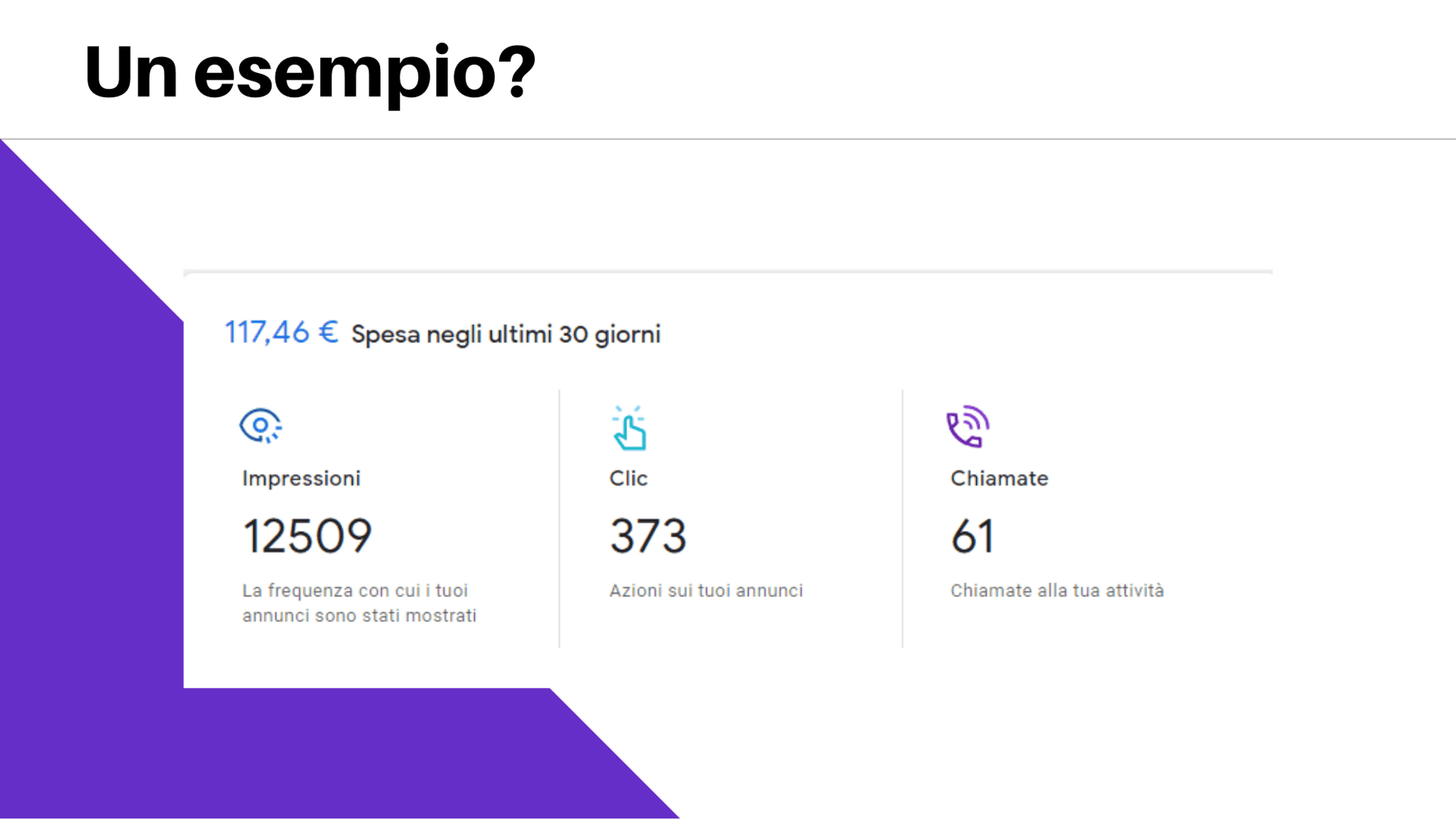Click 'Chiamate alla tua attività' description
This screenshot has width=1456, height=819.
[1057, 591]
